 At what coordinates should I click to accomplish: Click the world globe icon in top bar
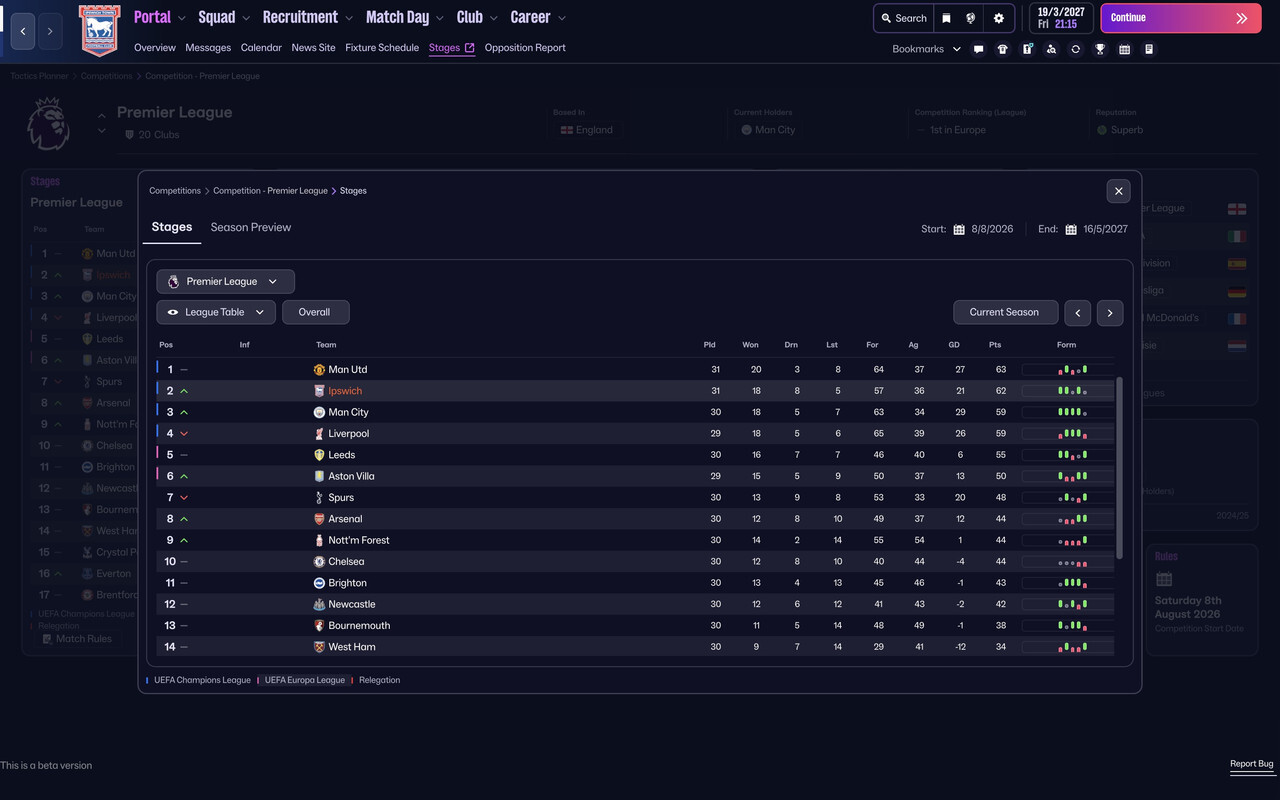pyautogui.click(x=971, y=18)
